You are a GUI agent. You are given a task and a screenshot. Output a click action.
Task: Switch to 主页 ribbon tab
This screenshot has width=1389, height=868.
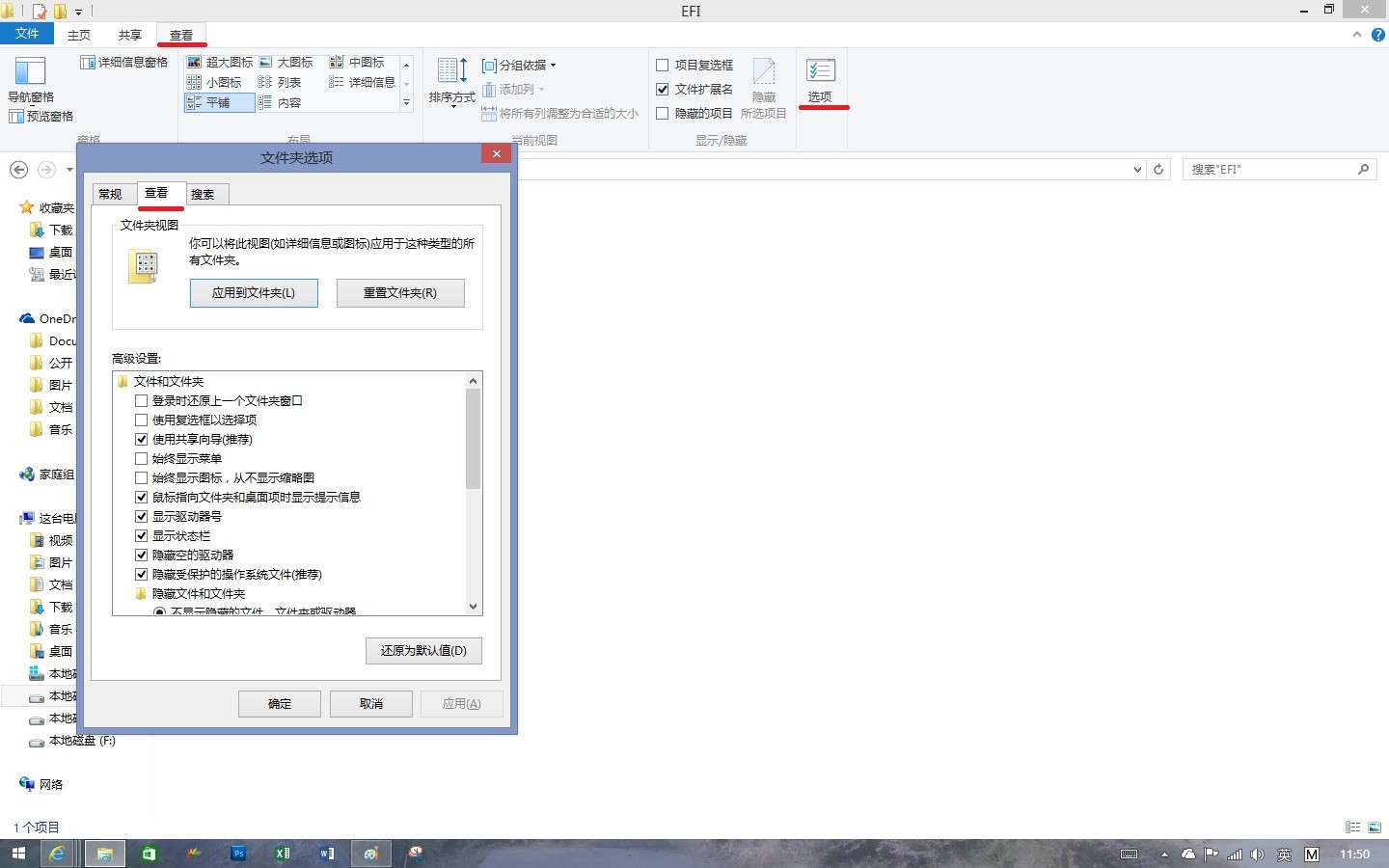click(x=79, y=35)
